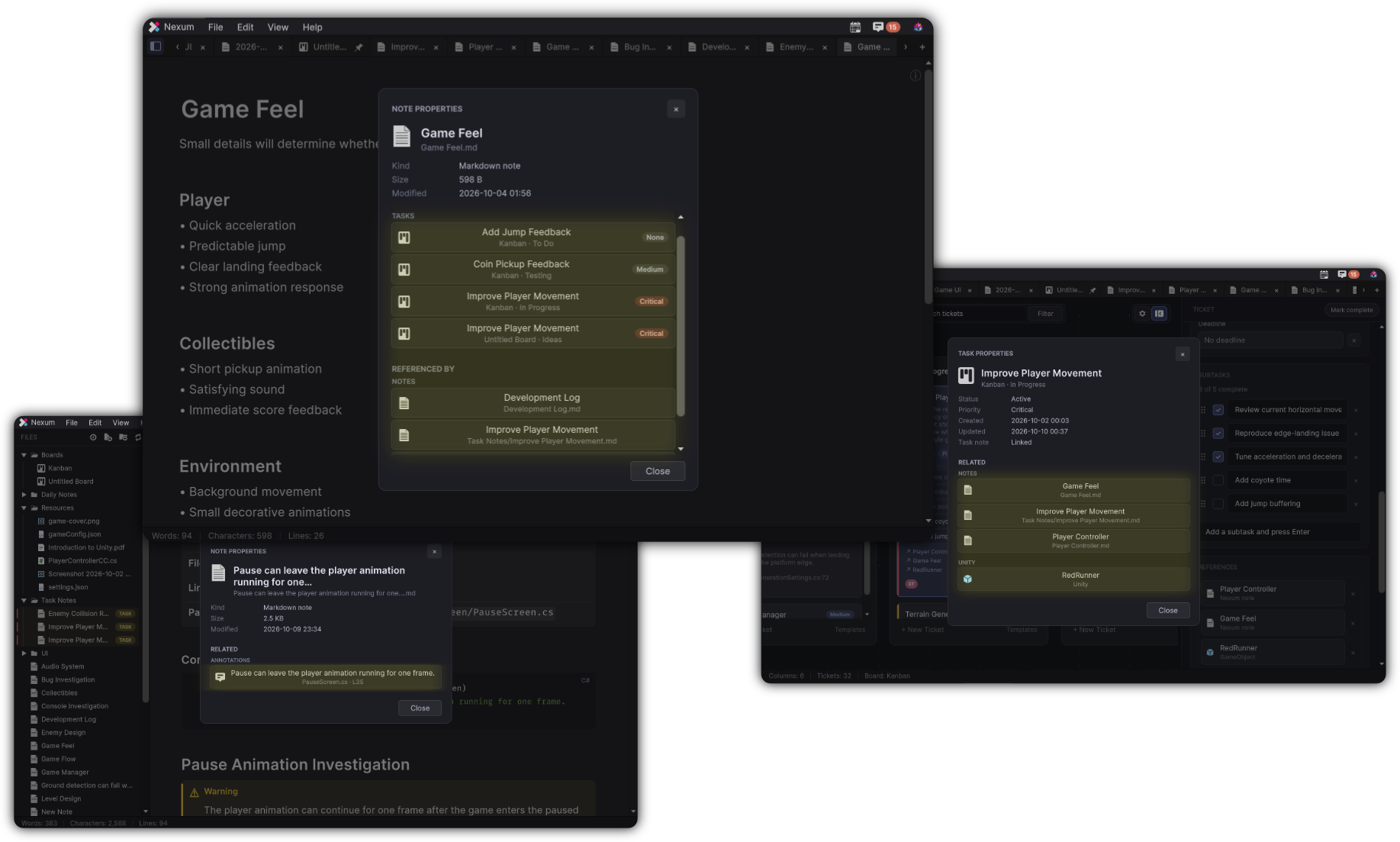Open the Help menu in Game Feel window
Viewport: 1400px width, 842px height.
[312, 27]
